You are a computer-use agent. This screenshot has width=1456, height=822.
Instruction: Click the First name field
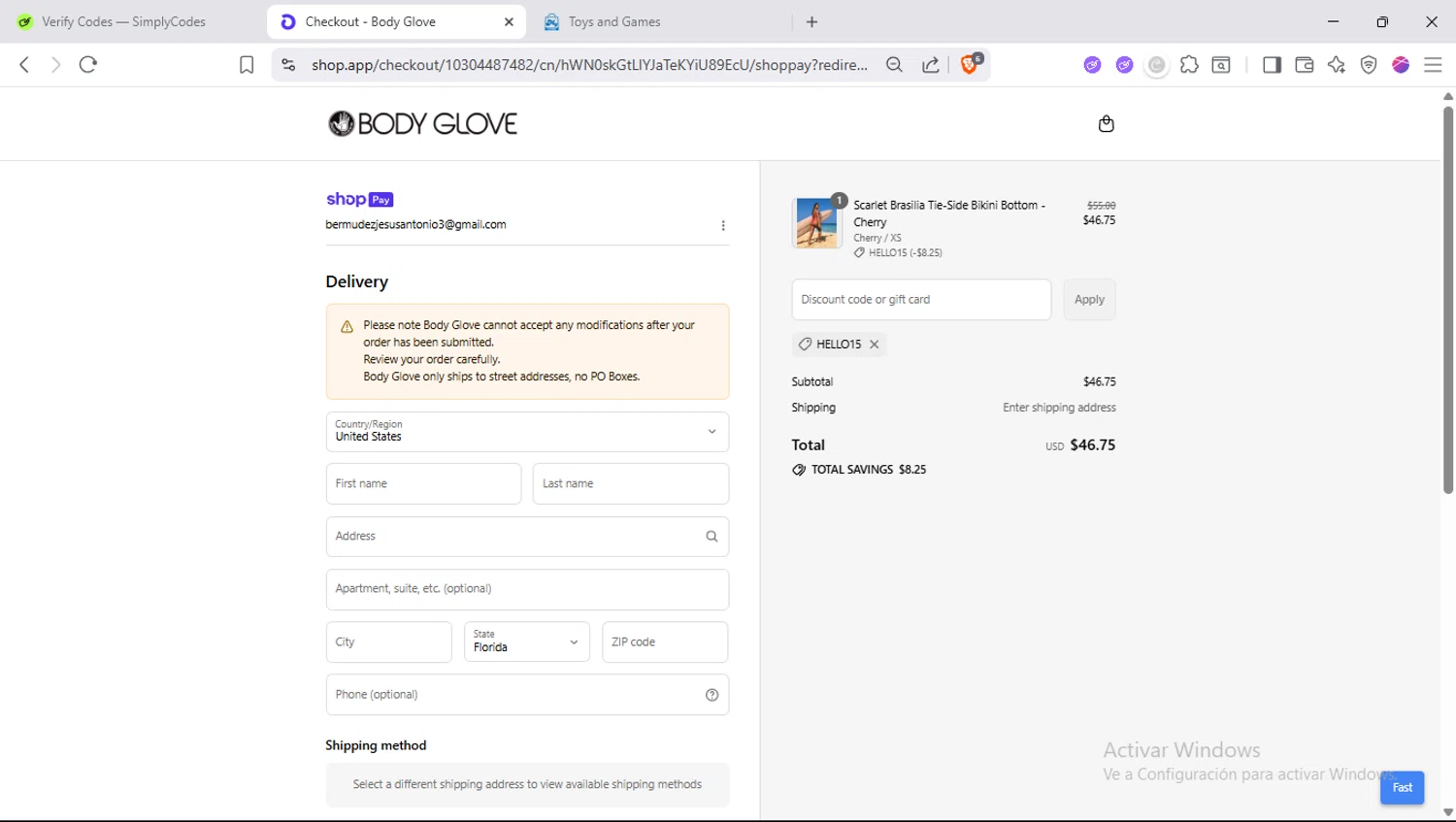(x=423, y=483)
